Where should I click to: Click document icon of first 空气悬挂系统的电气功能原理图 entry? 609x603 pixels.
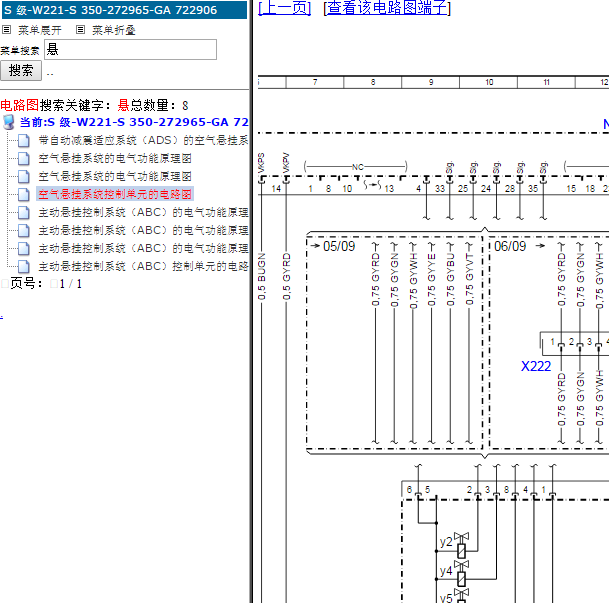click(24, 158)
